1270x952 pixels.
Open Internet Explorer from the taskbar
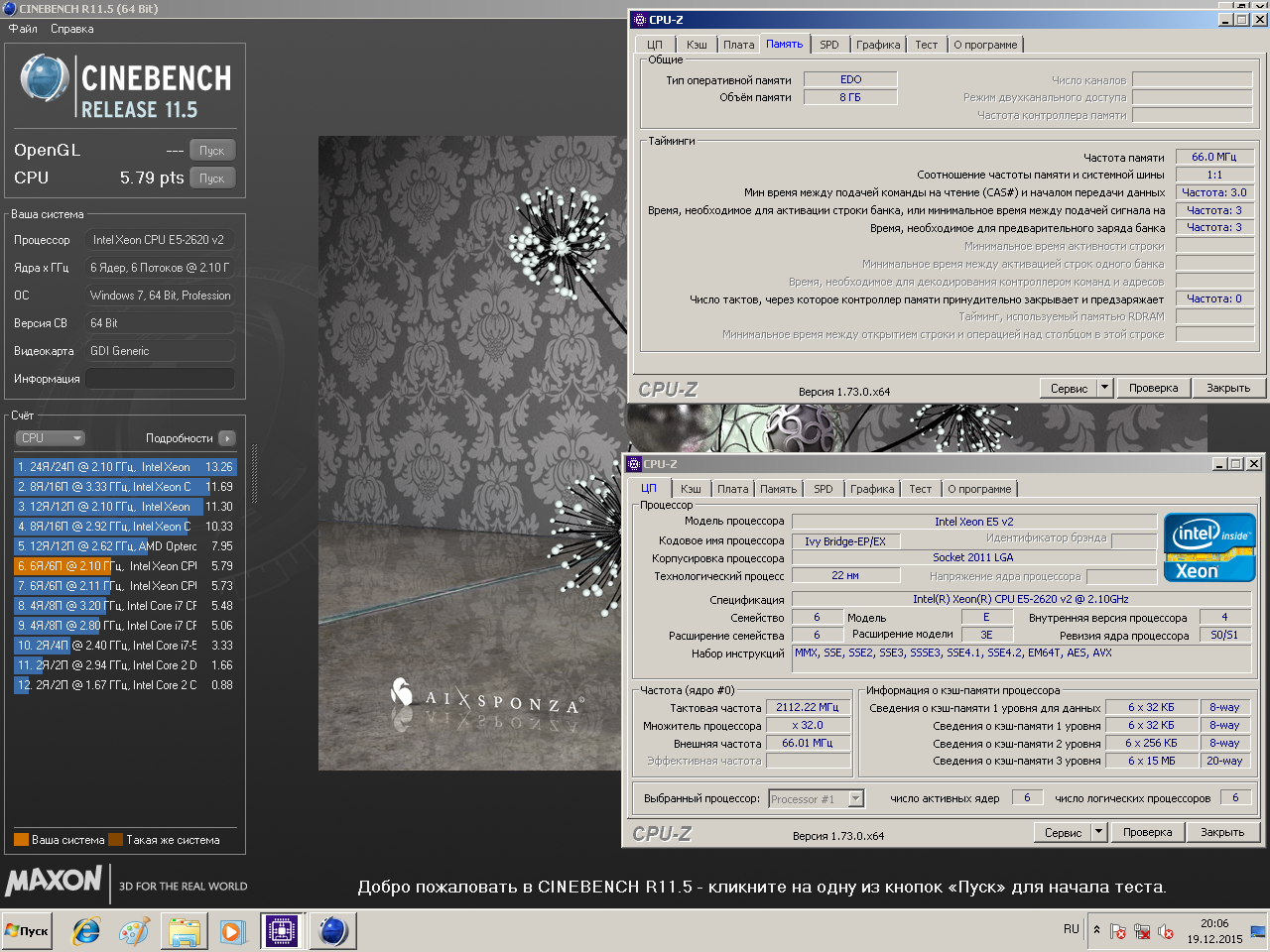pos(86,931)
